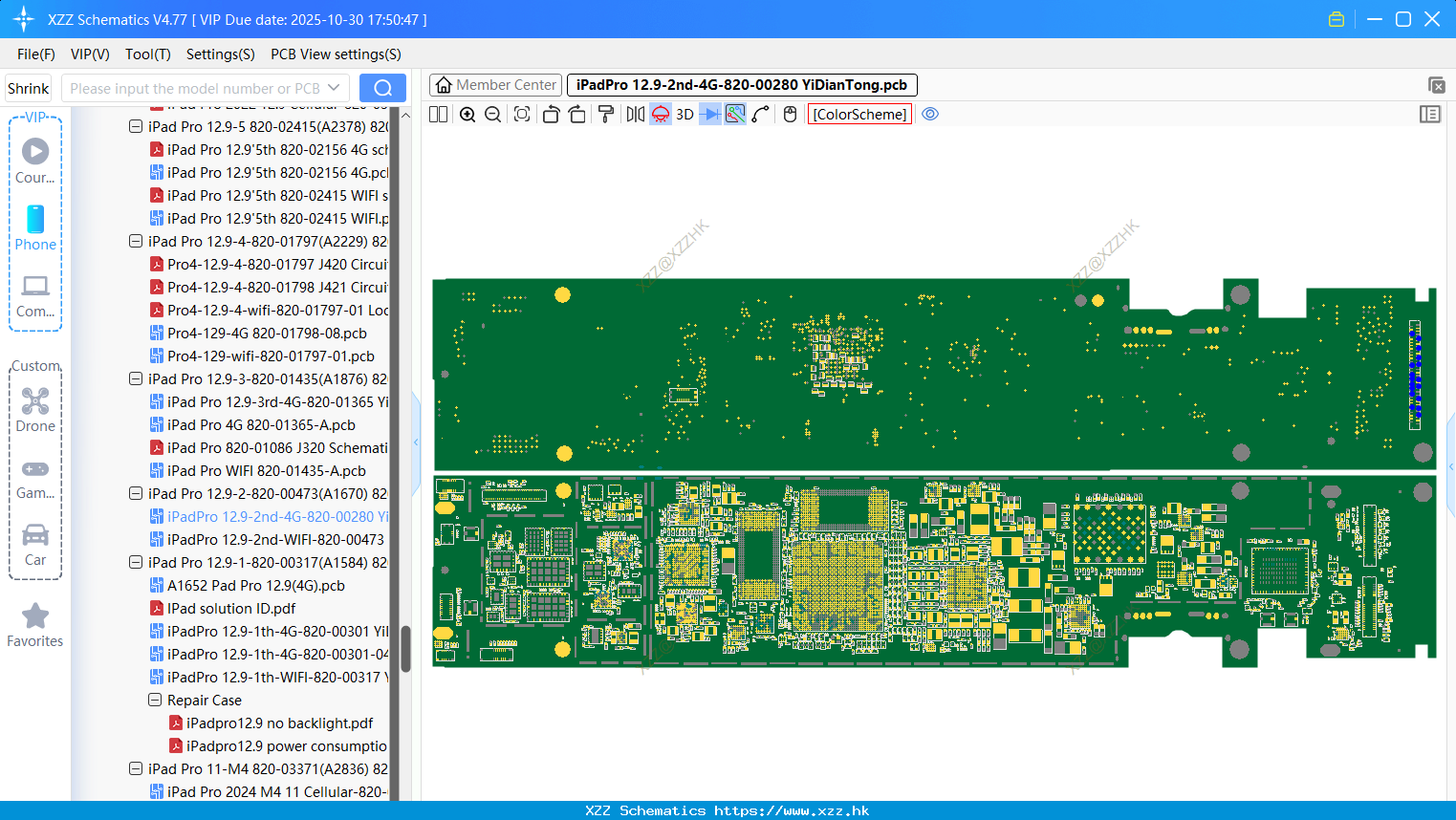Collapse the Repair Case node

(155, 700)
